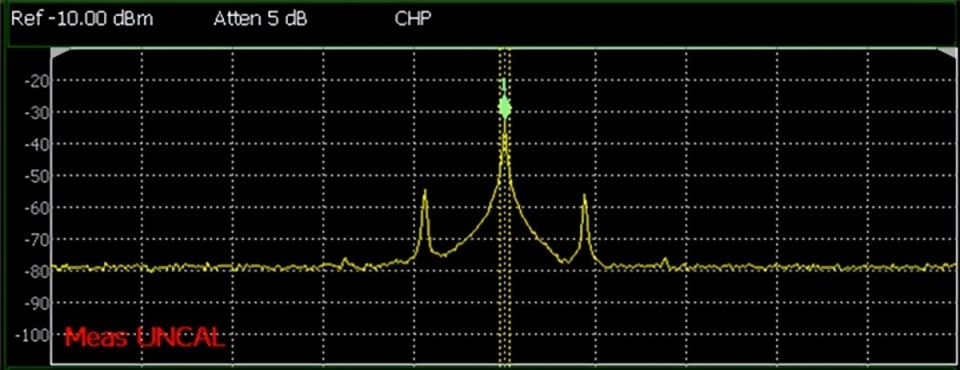Click the -50 y-axis scale label
The width and height of the screenshot is (960, 370).
click(38, 176)
